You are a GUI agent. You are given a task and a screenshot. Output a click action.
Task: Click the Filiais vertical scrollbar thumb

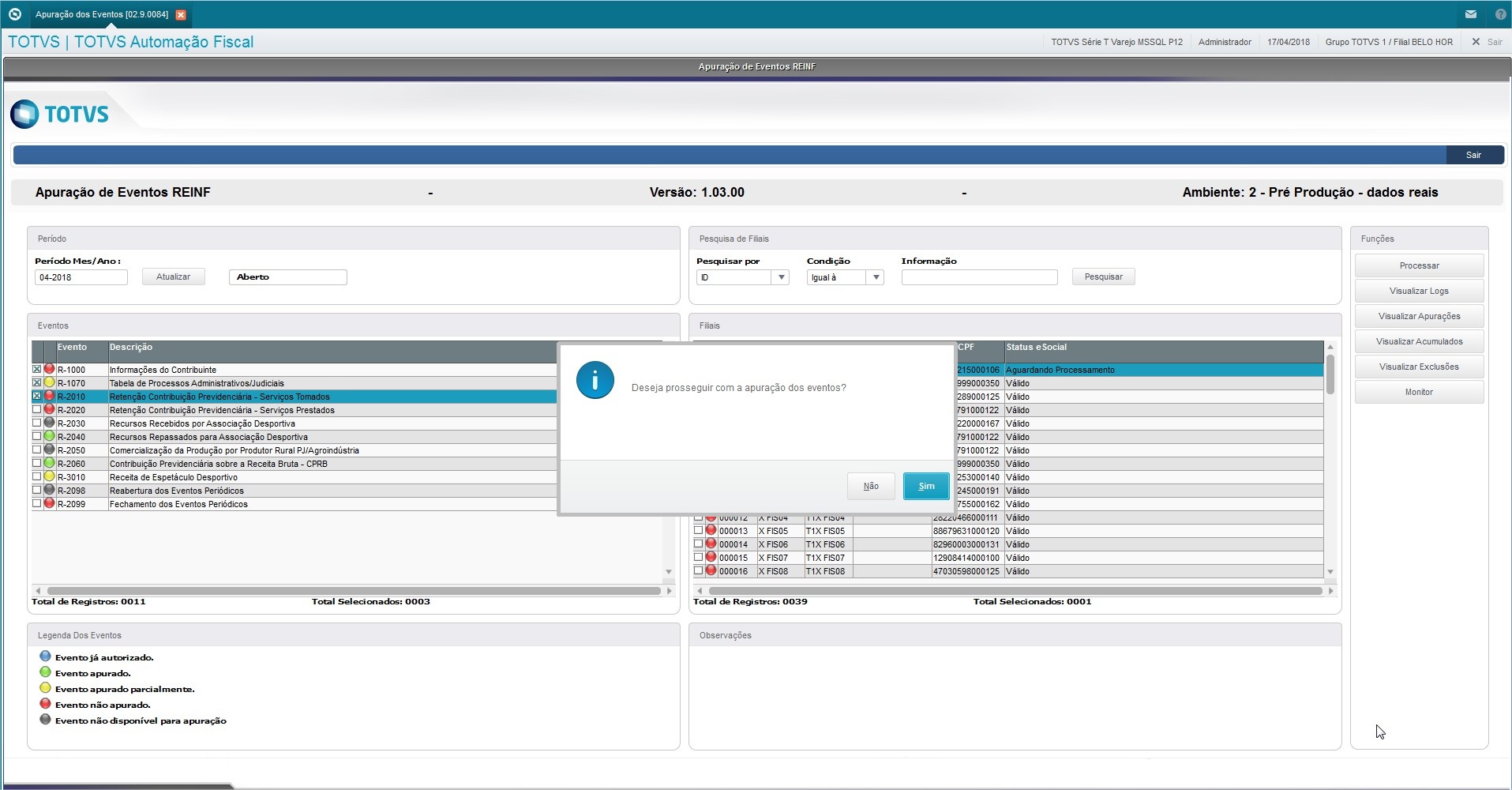pos(1330,374)
